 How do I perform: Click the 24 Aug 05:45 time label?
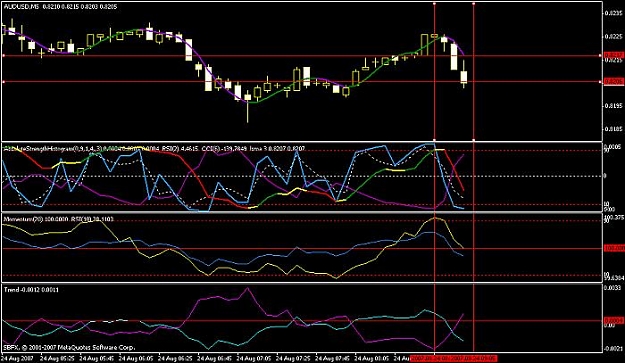[x=96, y=358]
